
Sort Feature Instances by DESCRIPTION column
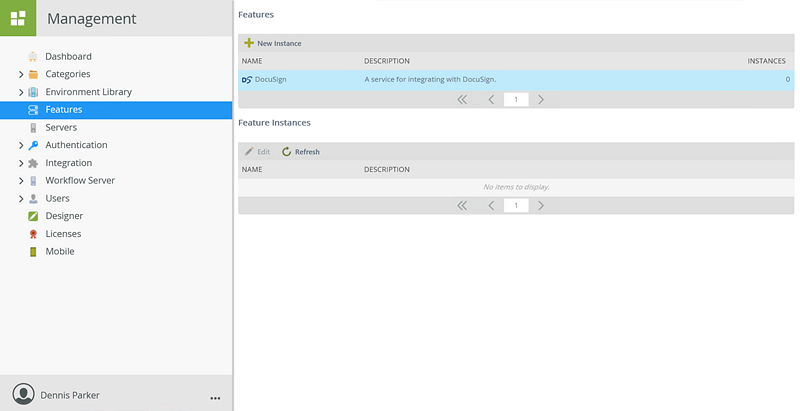387,169
